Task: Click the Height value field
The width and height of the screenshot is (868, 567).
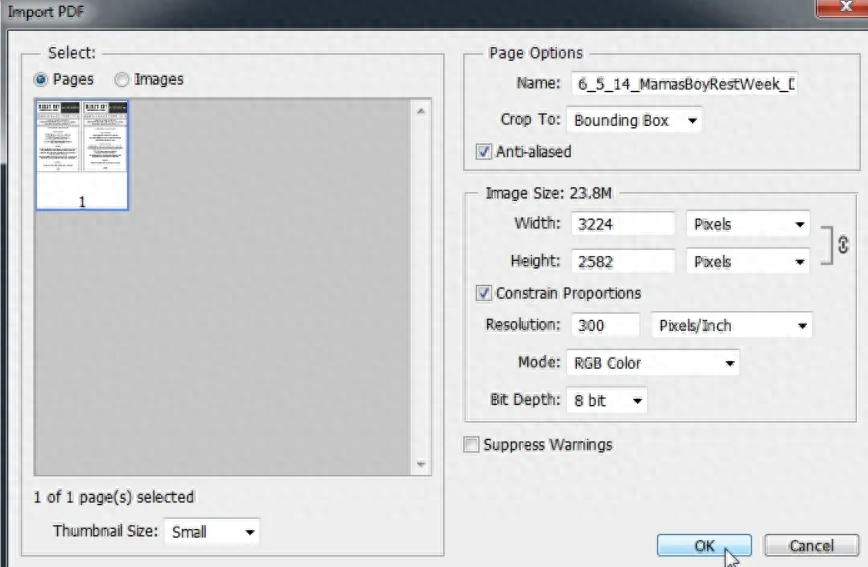Action: point(623,261)
